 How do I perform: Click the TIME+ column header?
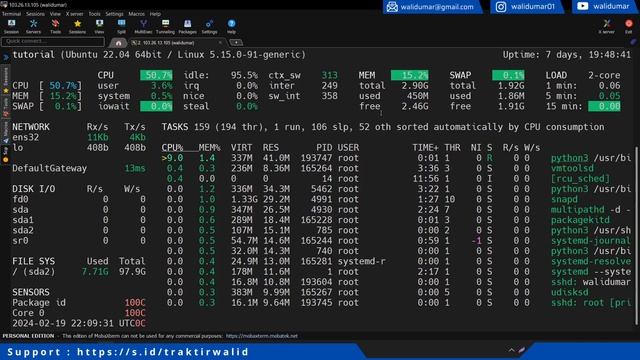(425, 147)
